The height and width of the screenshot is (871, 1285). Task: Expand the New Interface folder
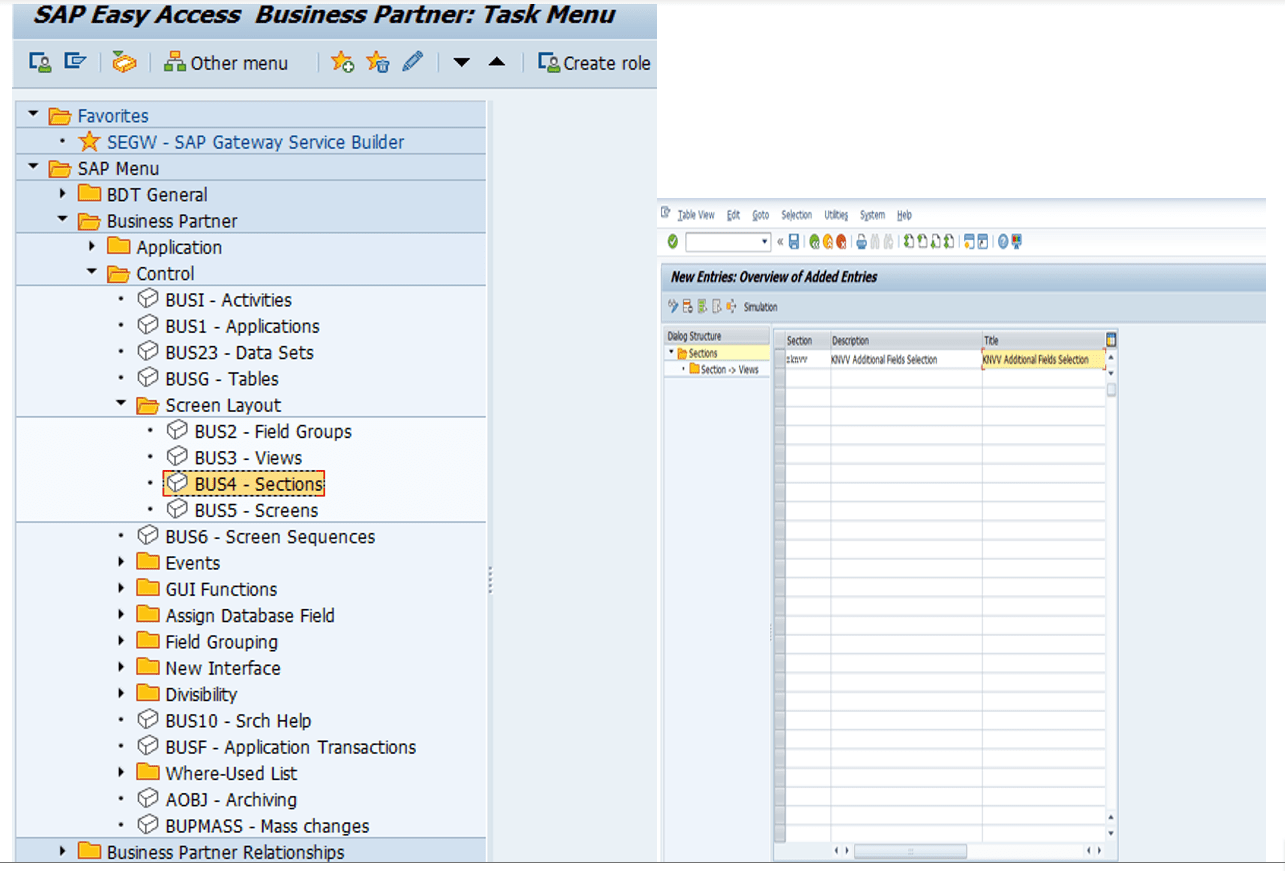coord(122,667)
